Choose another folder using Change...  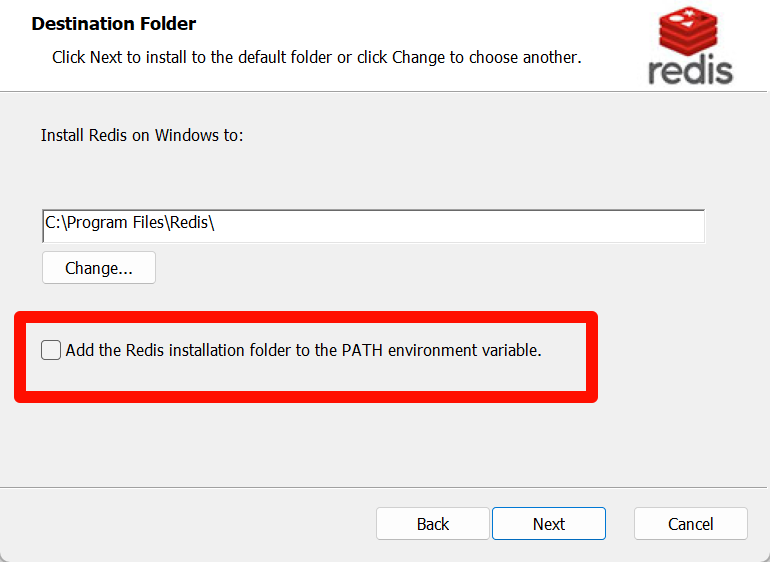point(99,268)
